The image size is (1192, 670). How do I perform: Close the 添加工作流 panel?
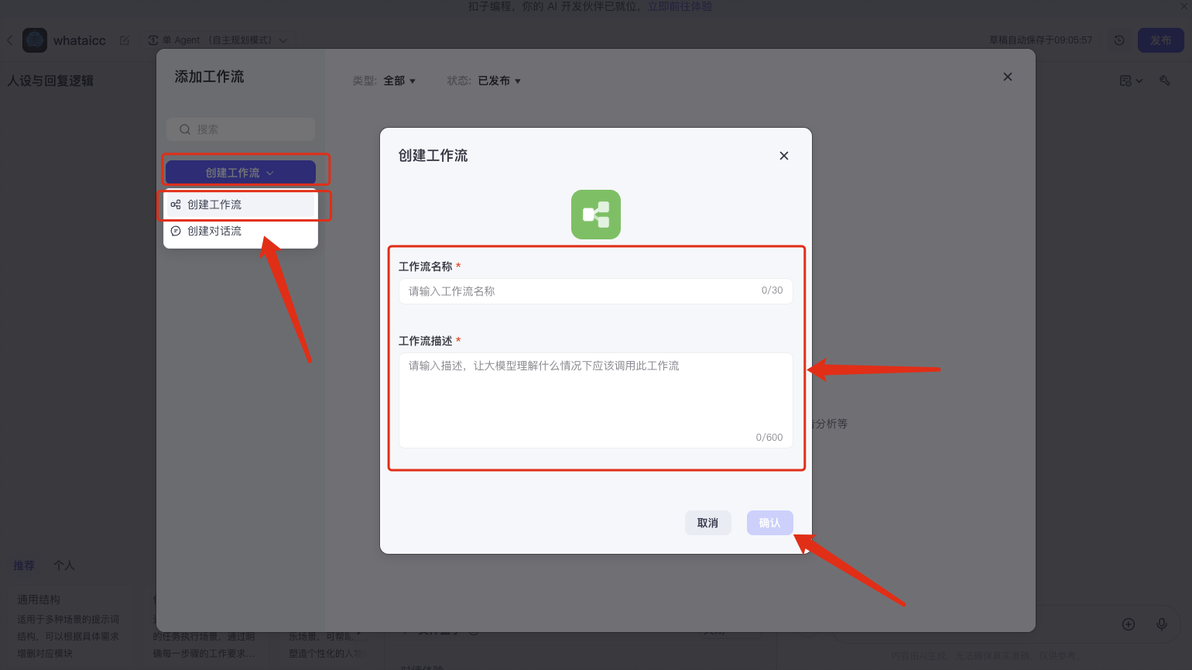(x=1007, y=77)
